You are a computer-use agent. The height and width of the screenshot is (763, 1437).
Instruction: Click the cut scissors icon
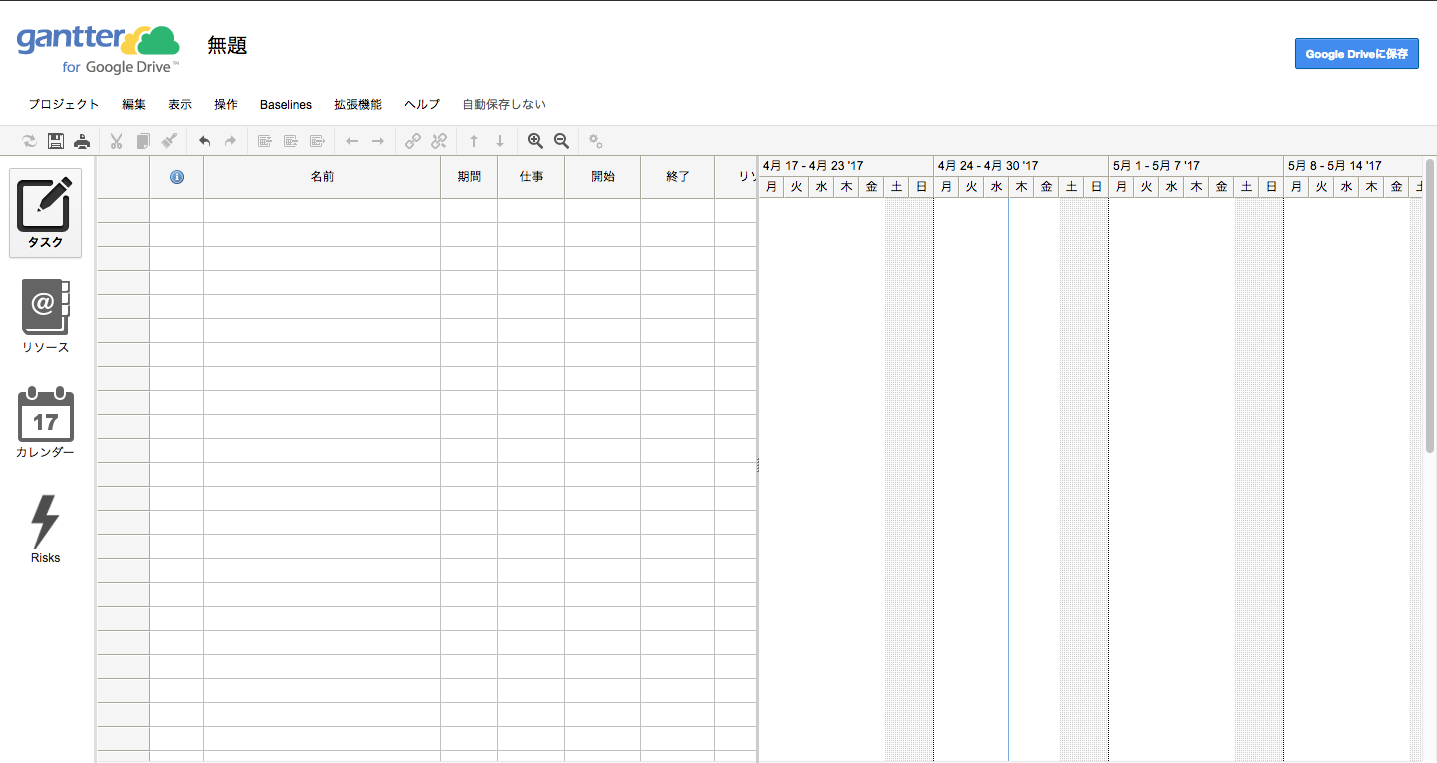116,141
